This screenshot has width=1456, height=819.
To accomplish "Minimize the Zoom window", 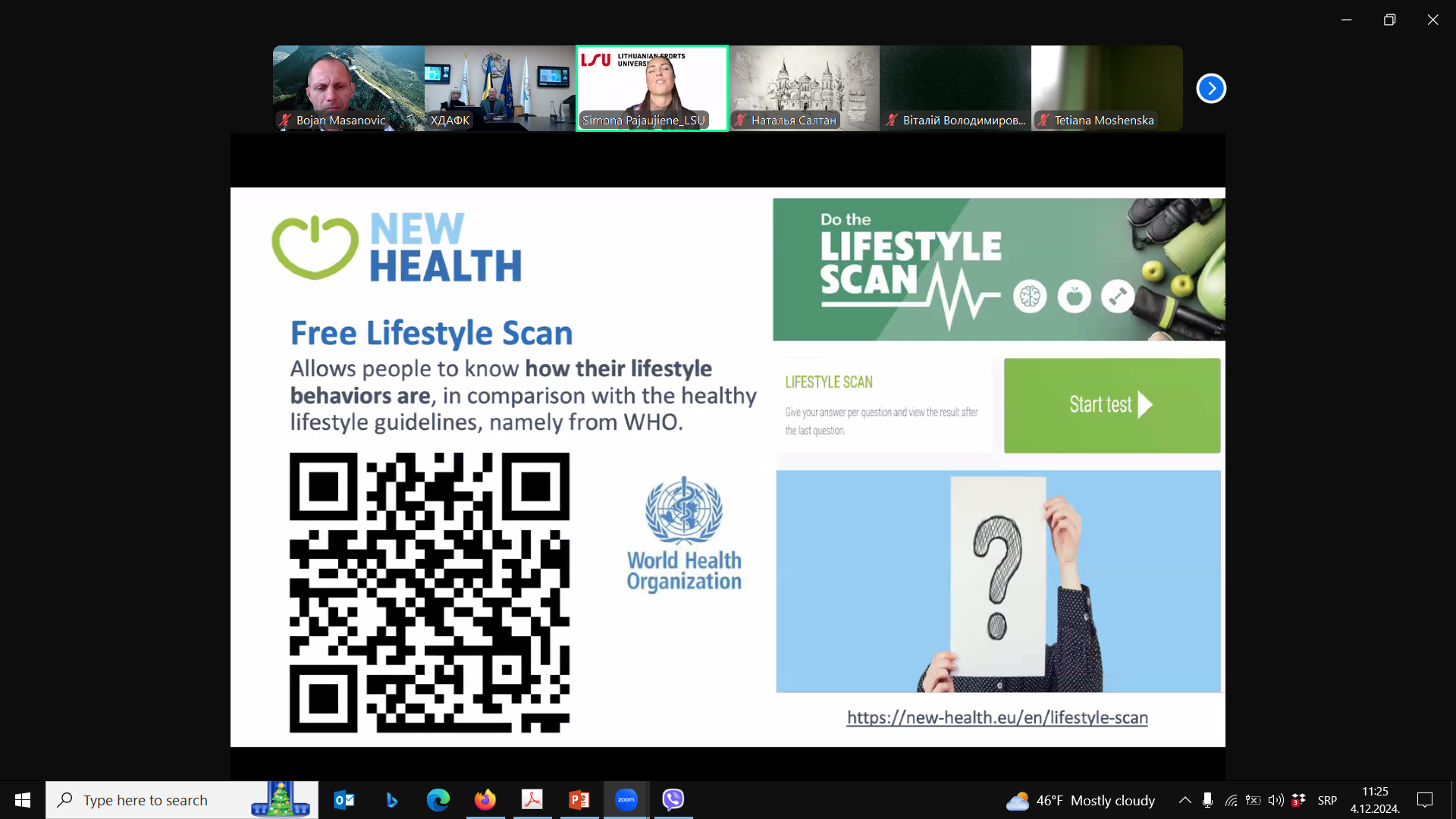I will point(1347,20).
